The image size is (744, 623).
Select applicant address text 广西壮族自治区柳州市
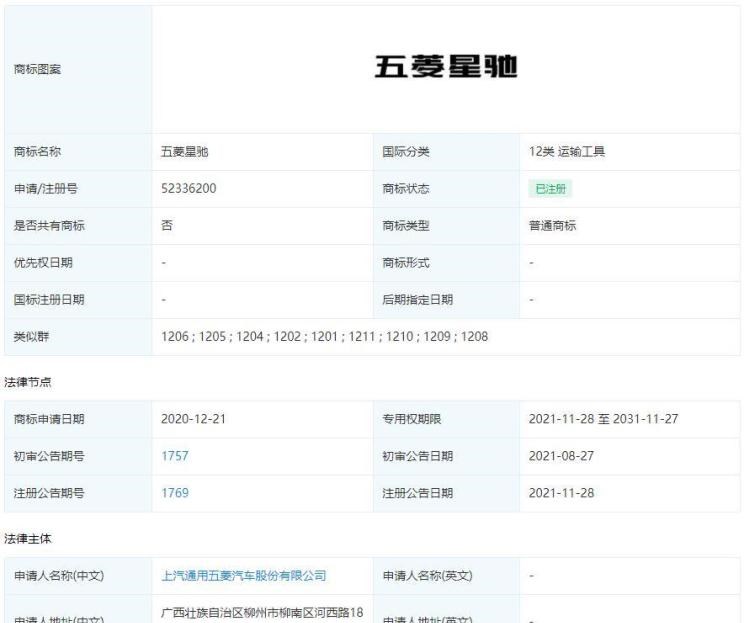[220, 613]
